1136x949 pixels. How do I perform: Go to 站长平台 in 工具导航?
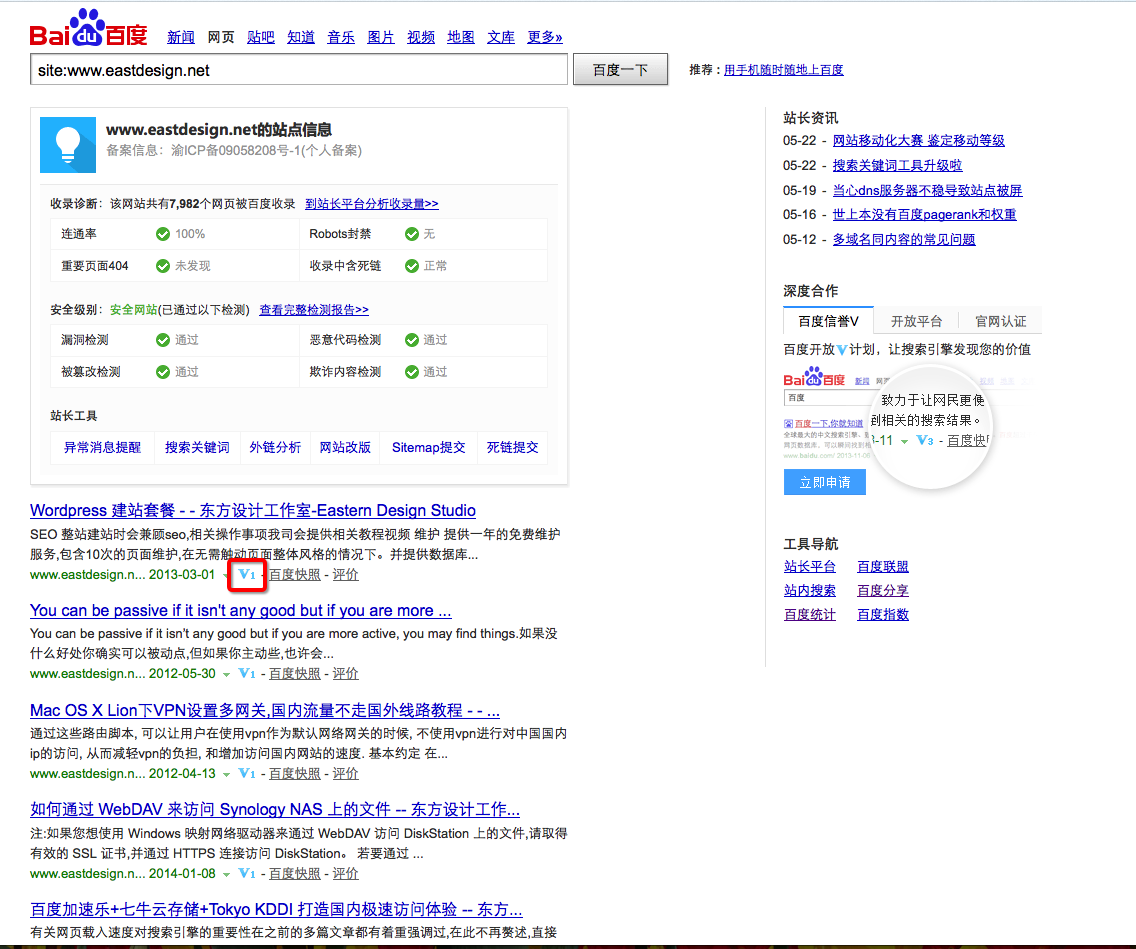point(810,567)
